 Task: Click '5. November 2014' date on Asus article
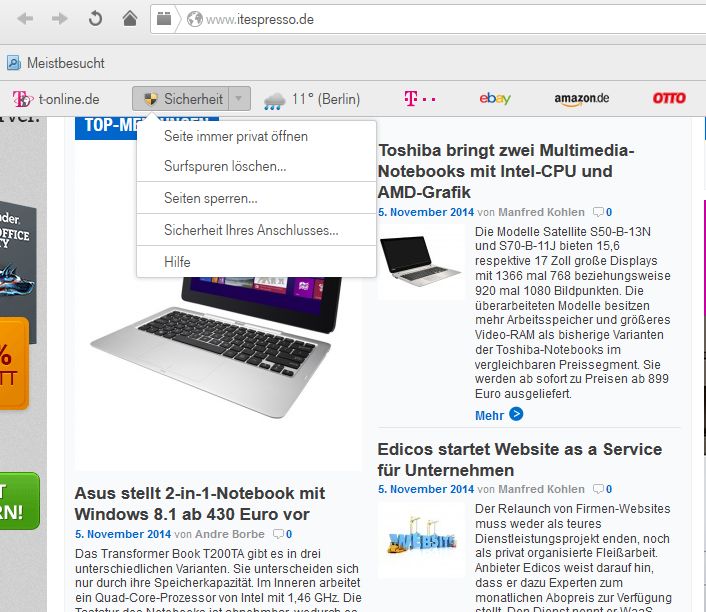tap(123, 534)
